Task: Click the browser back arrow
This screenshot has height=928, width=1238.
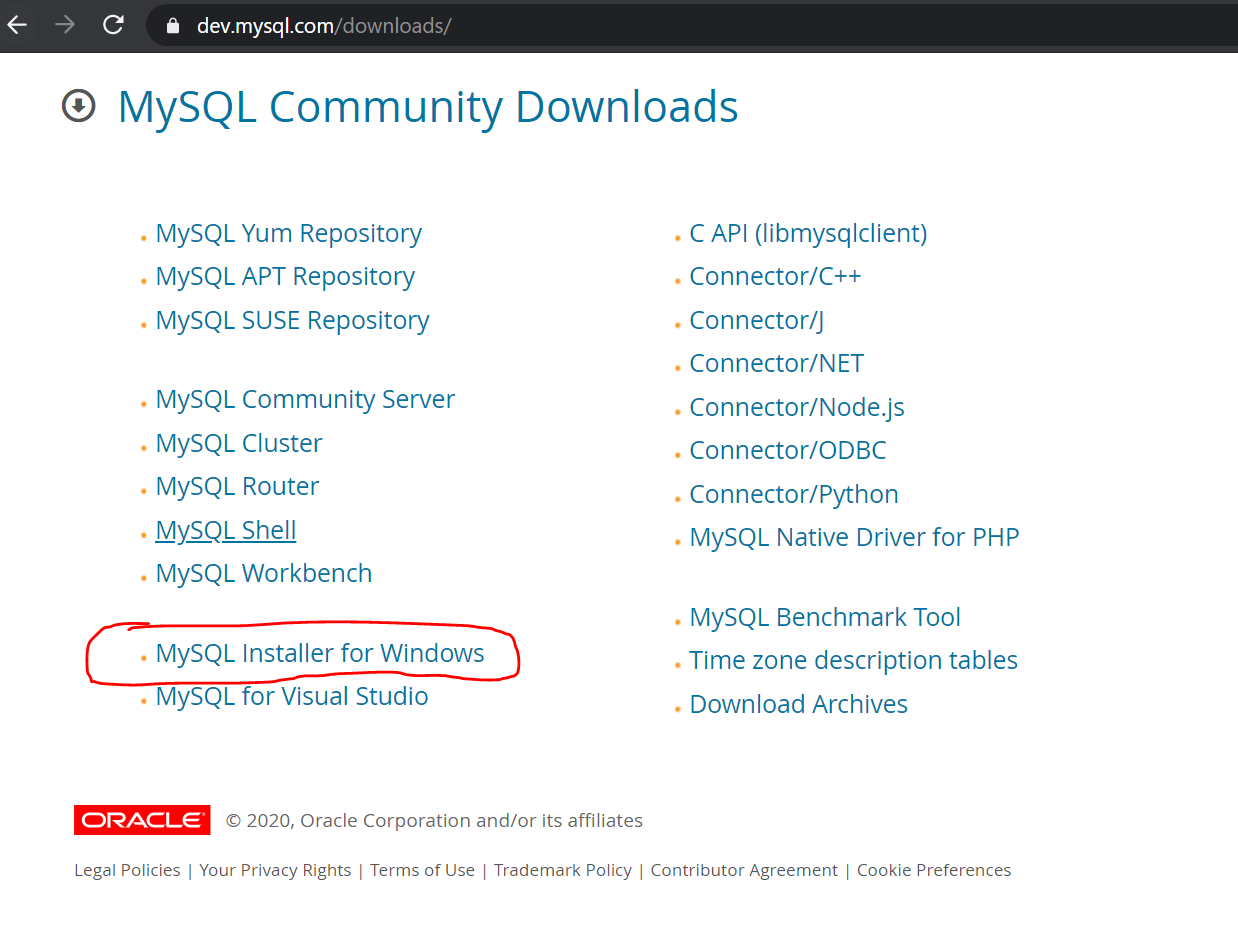Action: click(x=16, y=25)
